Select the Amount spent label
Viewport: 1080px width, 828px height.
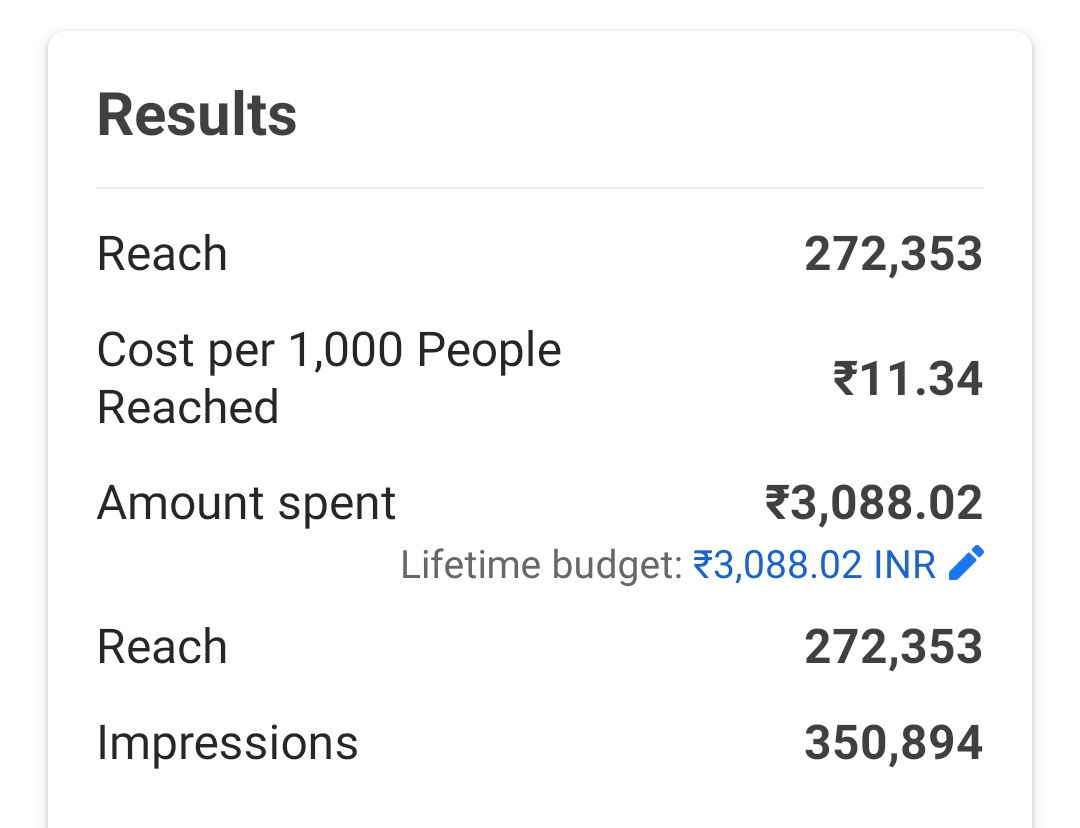click(x=246, y=503)
